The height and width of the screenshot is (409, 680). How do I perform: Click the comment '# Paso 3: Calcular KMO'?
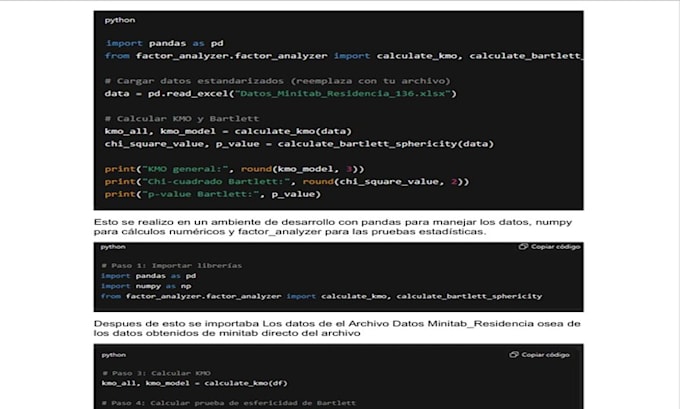tap(156, 373)
